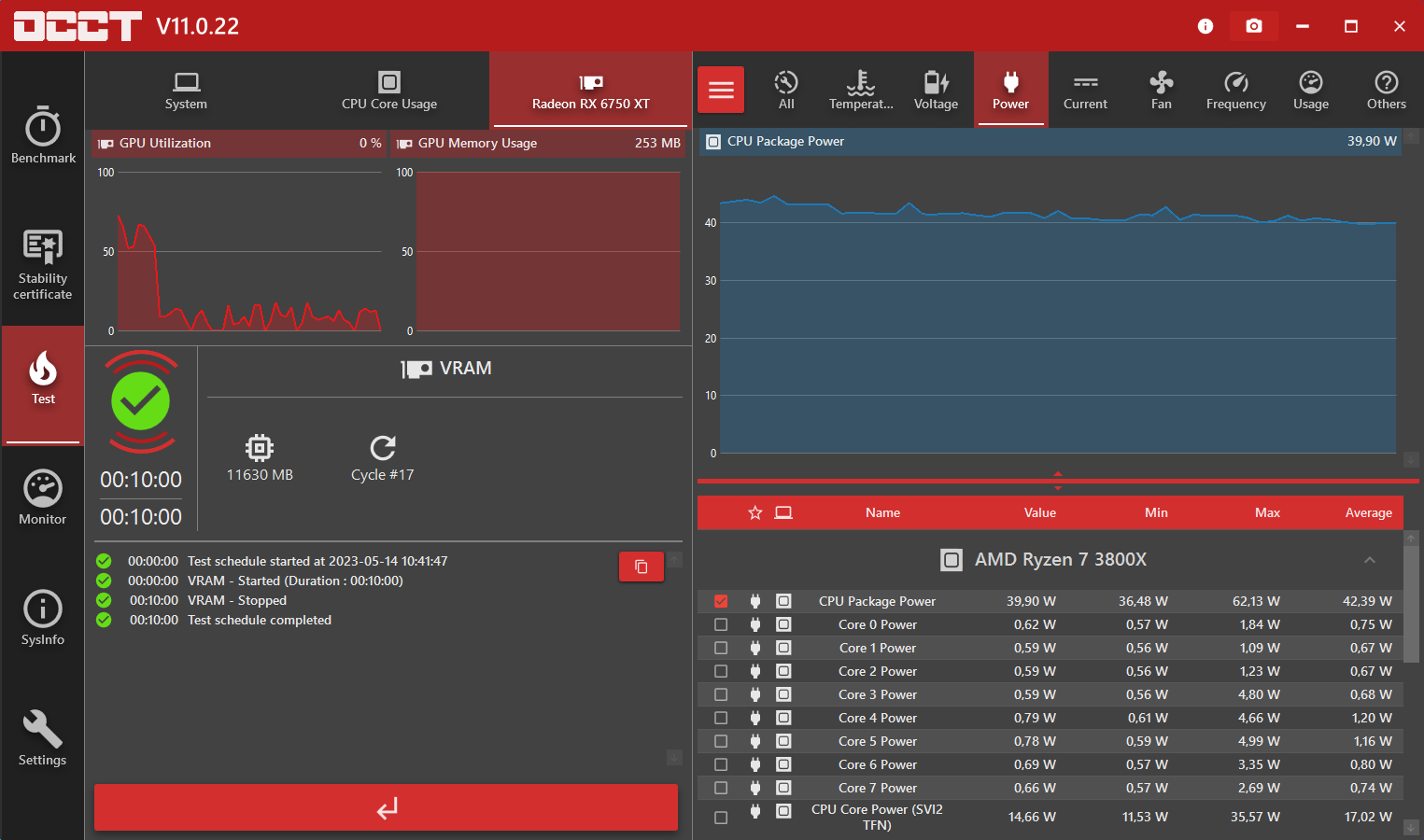Collapse graph using the up arrow on divider
The image size is (1424, 840).
click(1058, 474)
